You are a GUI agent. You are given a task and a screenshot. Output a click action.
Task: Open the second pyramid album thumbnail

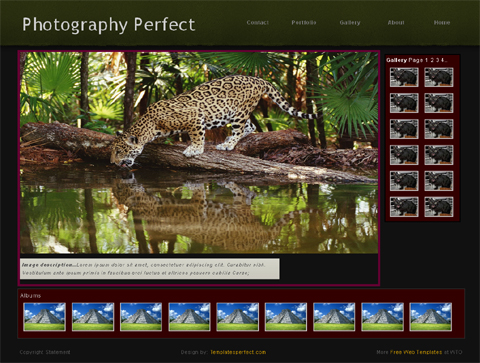tap(93, 317)
